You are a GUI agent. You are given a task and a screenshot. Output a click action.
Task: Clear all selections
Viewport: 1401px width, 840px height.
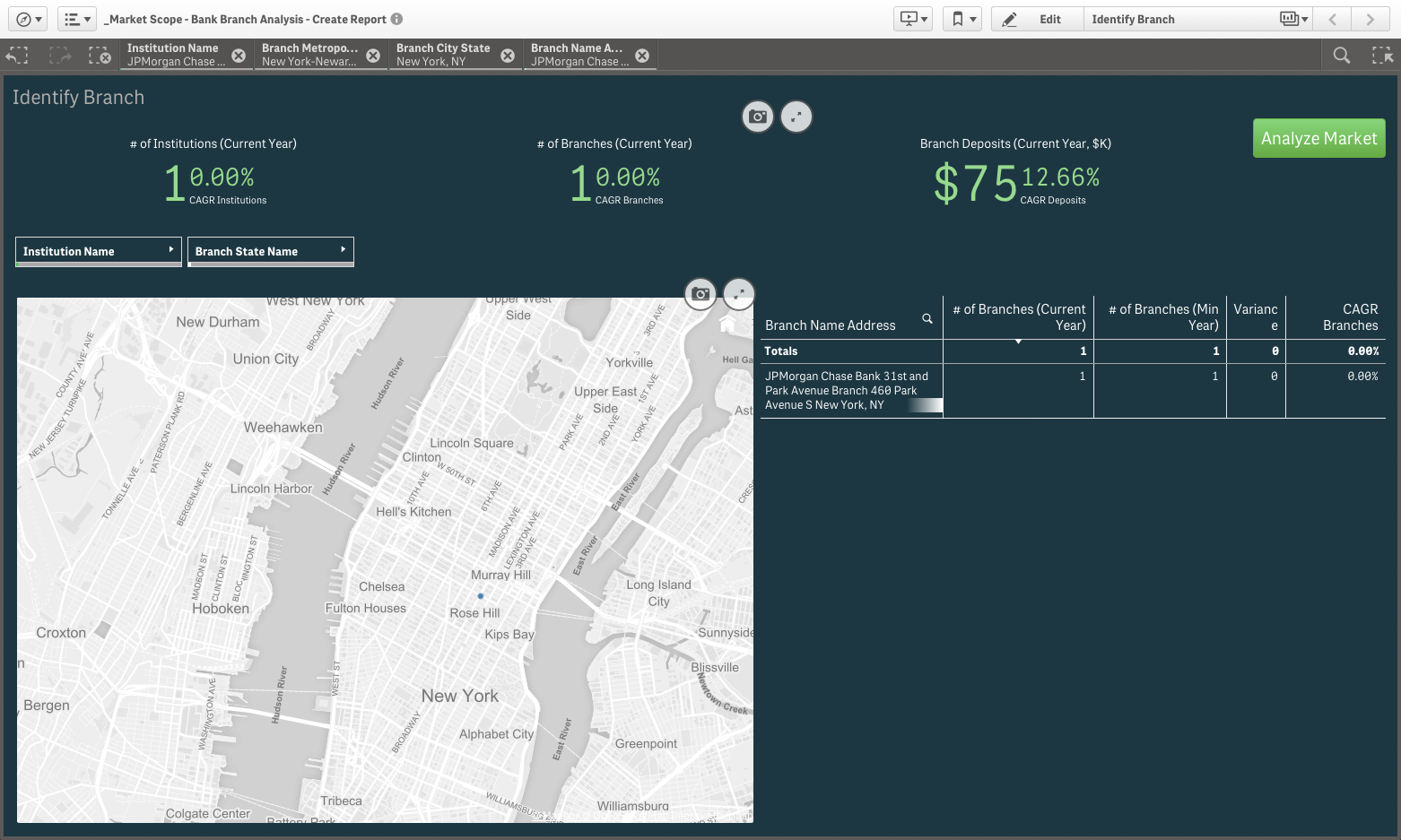pos(100,56)
